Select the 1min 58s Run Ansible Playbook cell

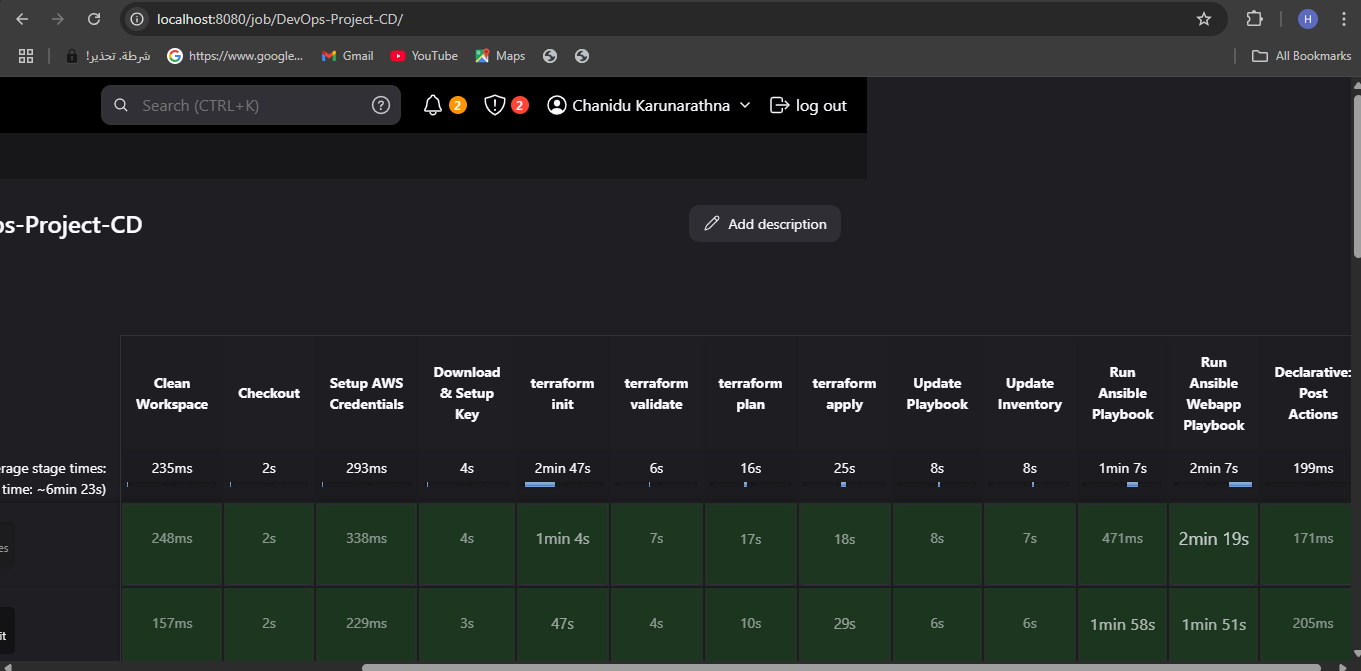pos(1123,624)
